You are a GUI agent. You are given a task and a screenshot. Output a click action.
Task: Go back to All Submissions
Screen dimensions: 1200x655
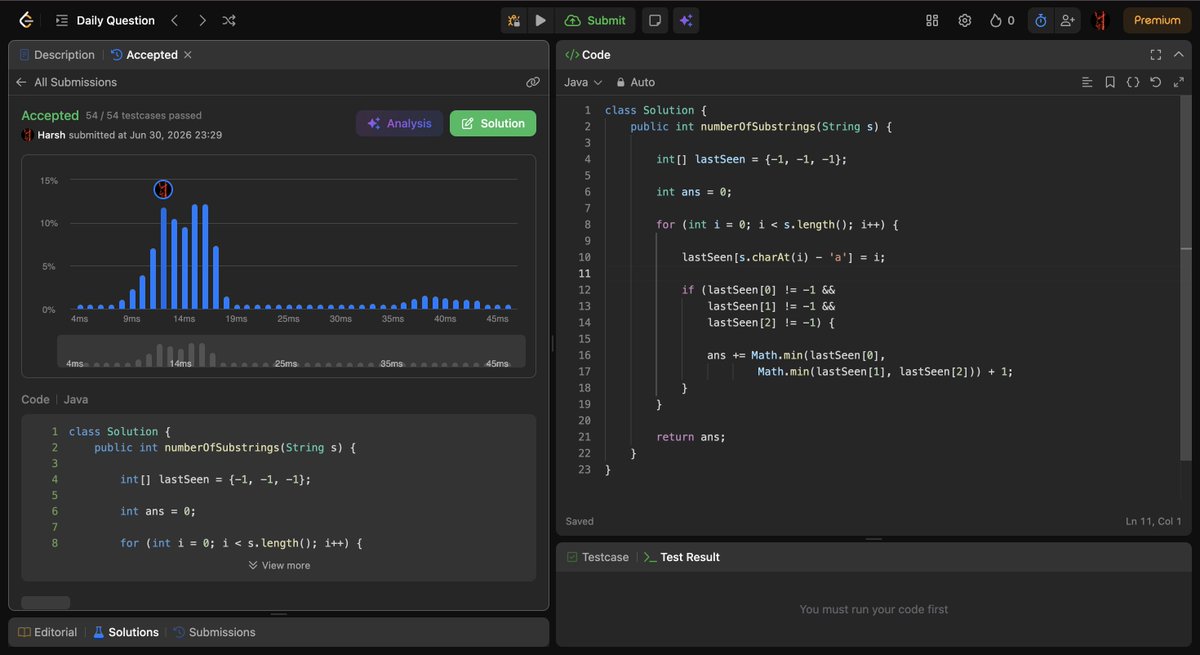(x=66, y=82)
